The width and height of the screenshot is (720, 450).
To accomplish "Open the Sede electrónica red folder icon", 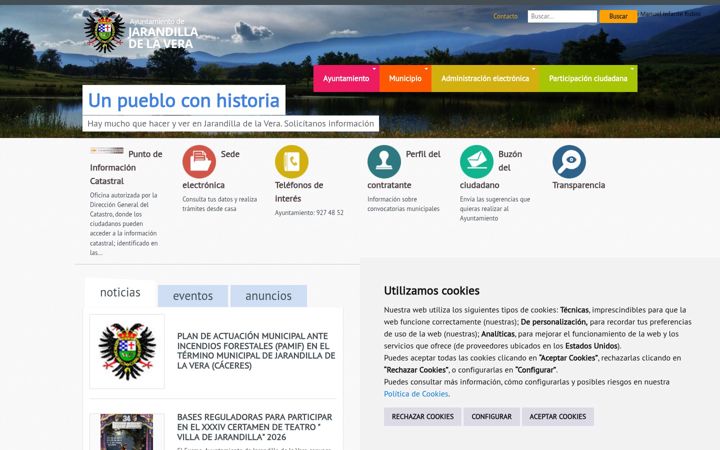I will (199, 162).
